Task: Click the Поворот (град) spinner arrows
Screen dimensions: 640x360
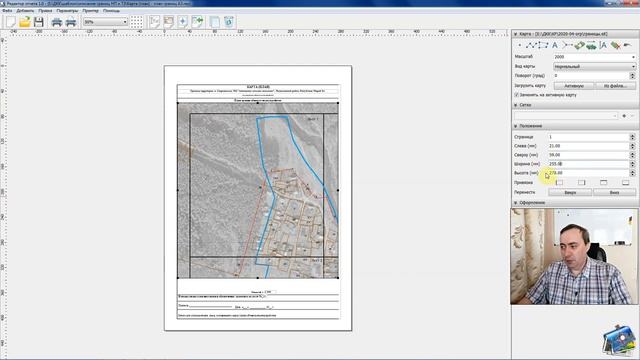Action: 632,76
